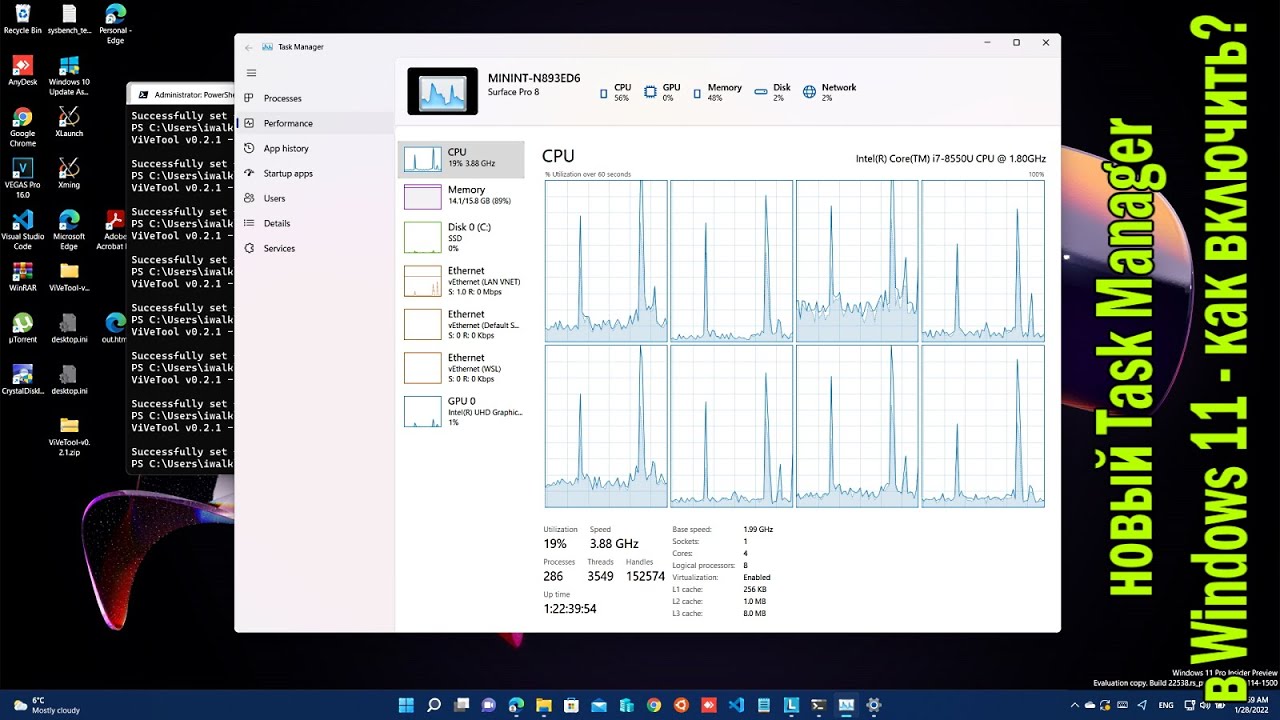
Task: Open Recycle Bin desktop icon
Action: pyautogui.click(x=22, y=19)
